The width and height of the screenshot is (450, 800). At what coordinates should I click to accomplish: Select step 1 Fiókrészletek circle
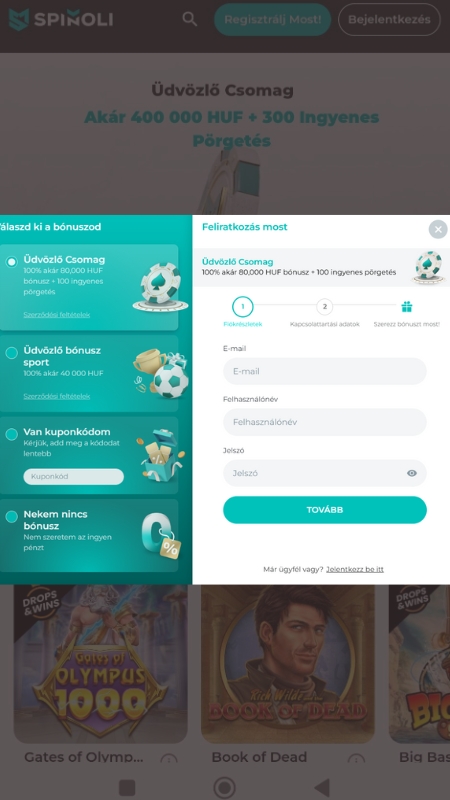(x=243, y=307)
